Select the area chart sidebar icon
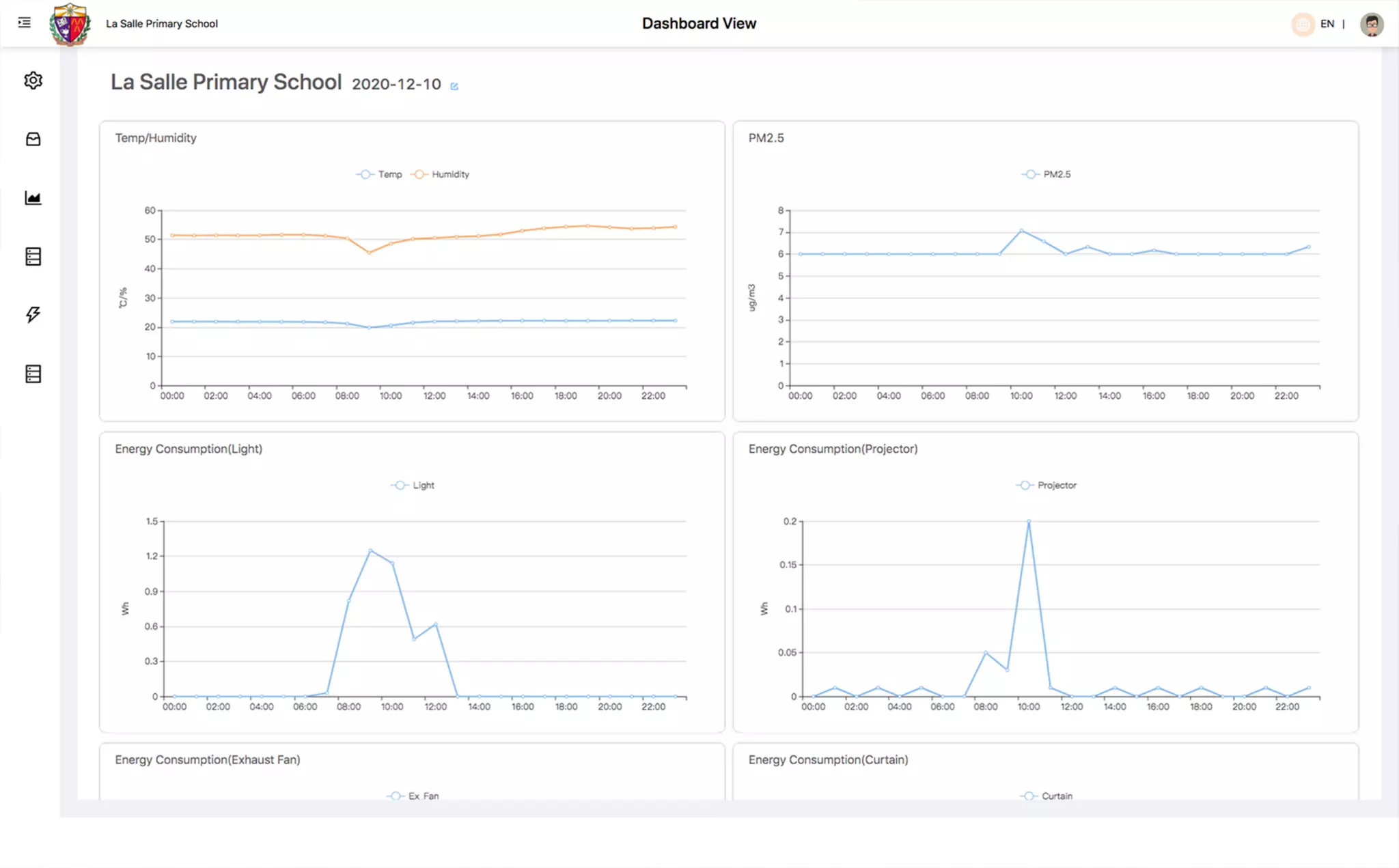This screenshot has width=1399, height=868. click(33, 198)
